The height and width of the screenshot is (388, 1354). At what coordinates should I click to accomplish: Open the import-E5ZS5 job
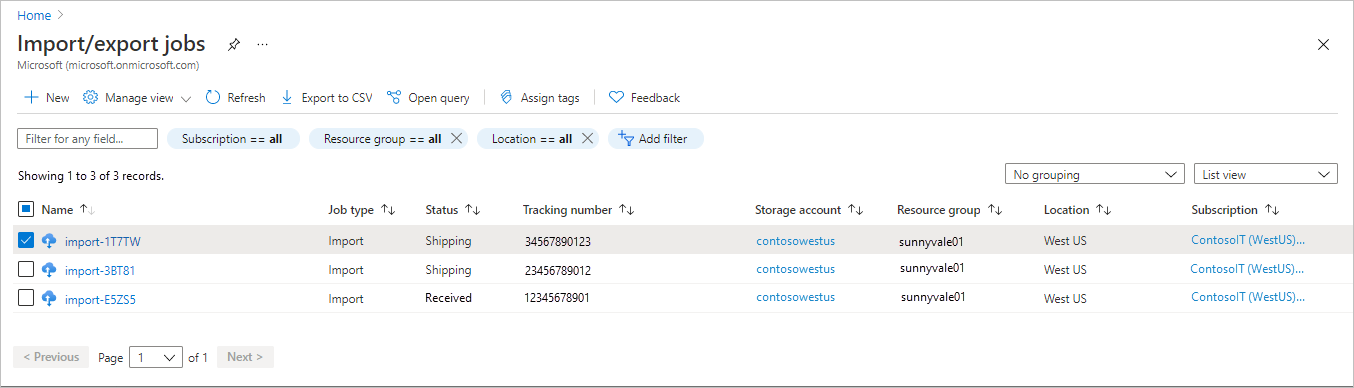coord(100,299)
